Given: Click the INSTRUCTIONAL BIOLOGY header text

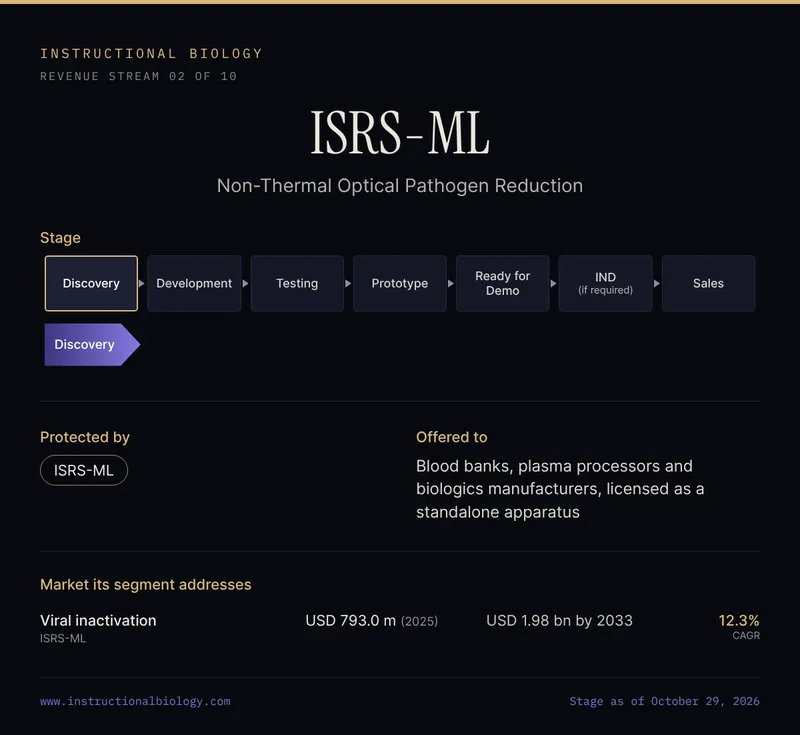Looking at the screenshot, I should pos(152,54).
